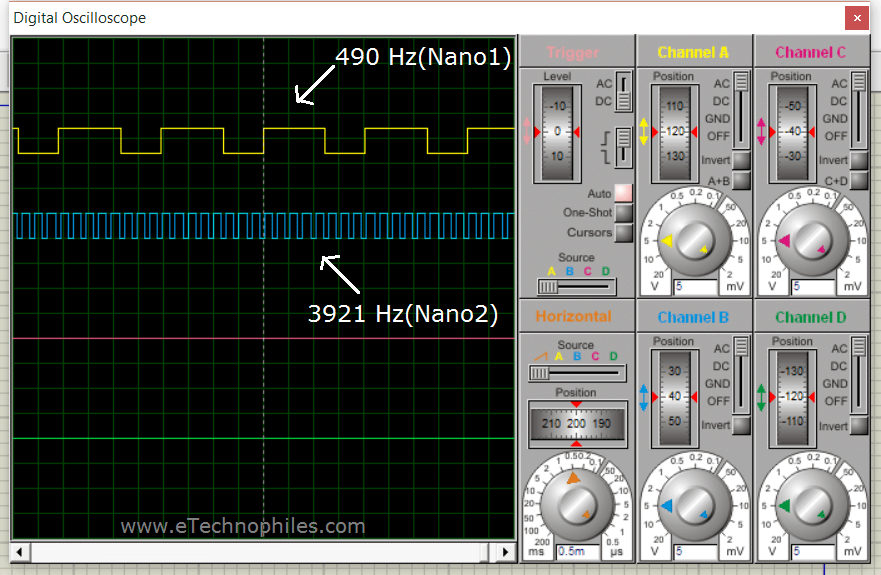The image size is (881, 575).
Task: Click the scroll right arrow button
Action: (x=505, y=553)
